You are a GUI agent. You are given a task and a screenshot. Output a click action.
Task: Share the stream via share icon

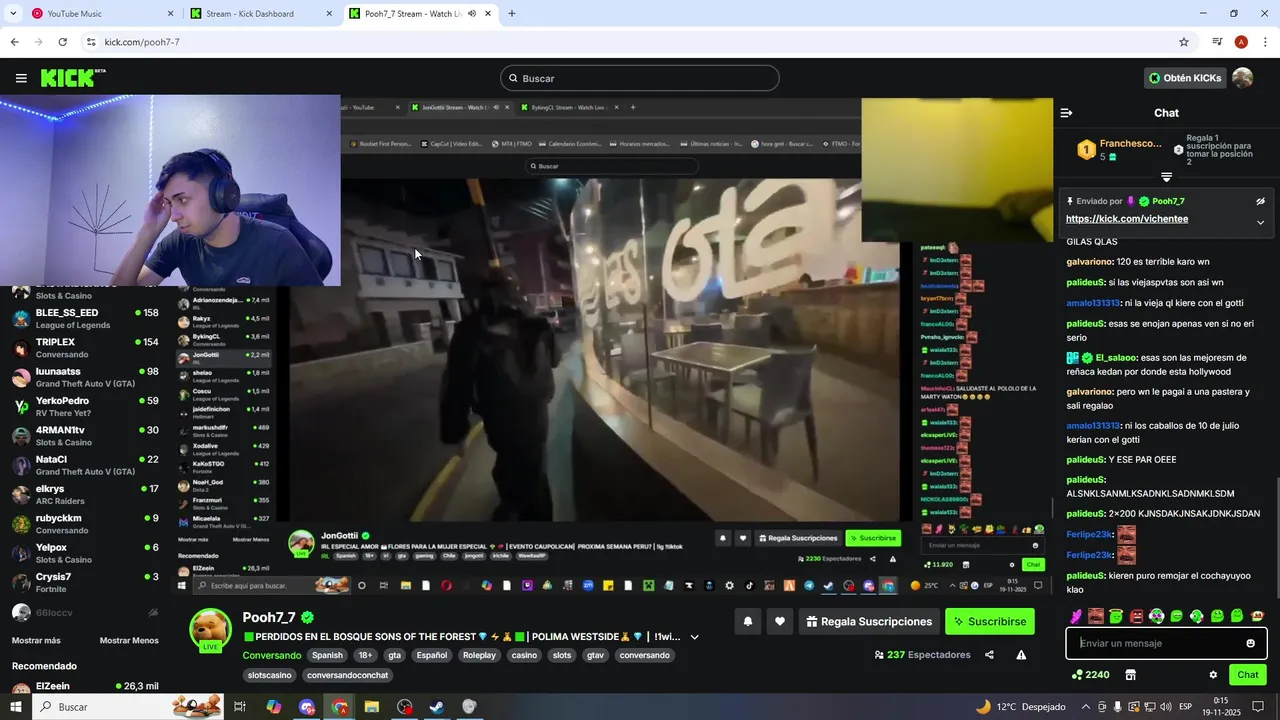(989, 655)
